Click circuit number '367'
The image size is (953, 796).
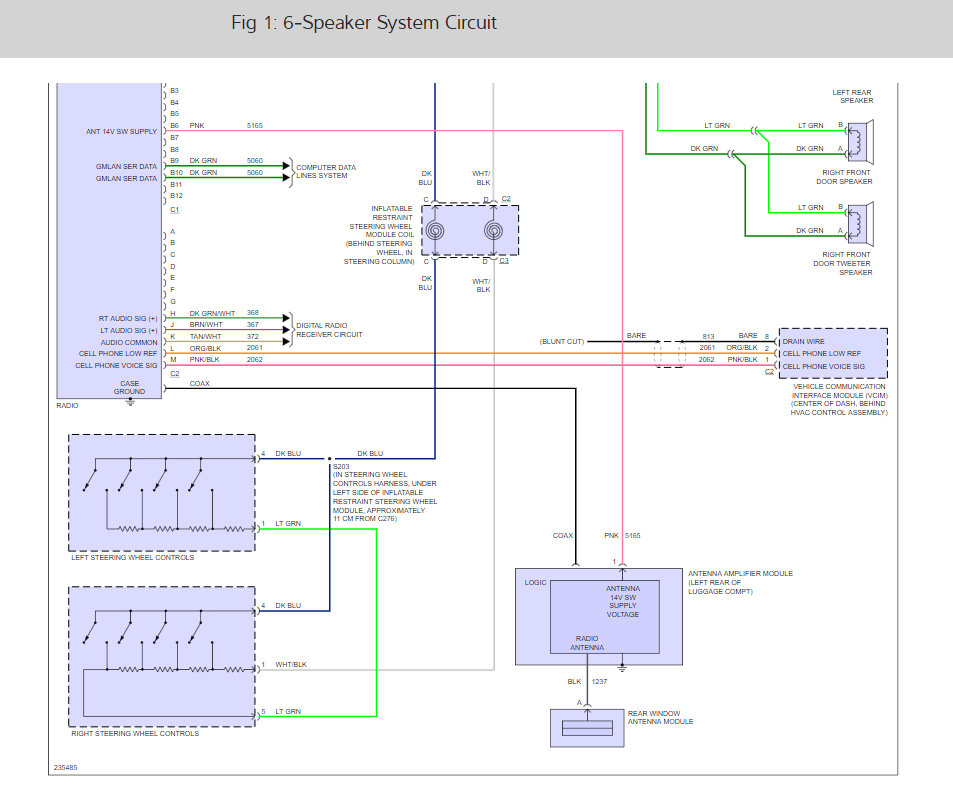(253, 324)
